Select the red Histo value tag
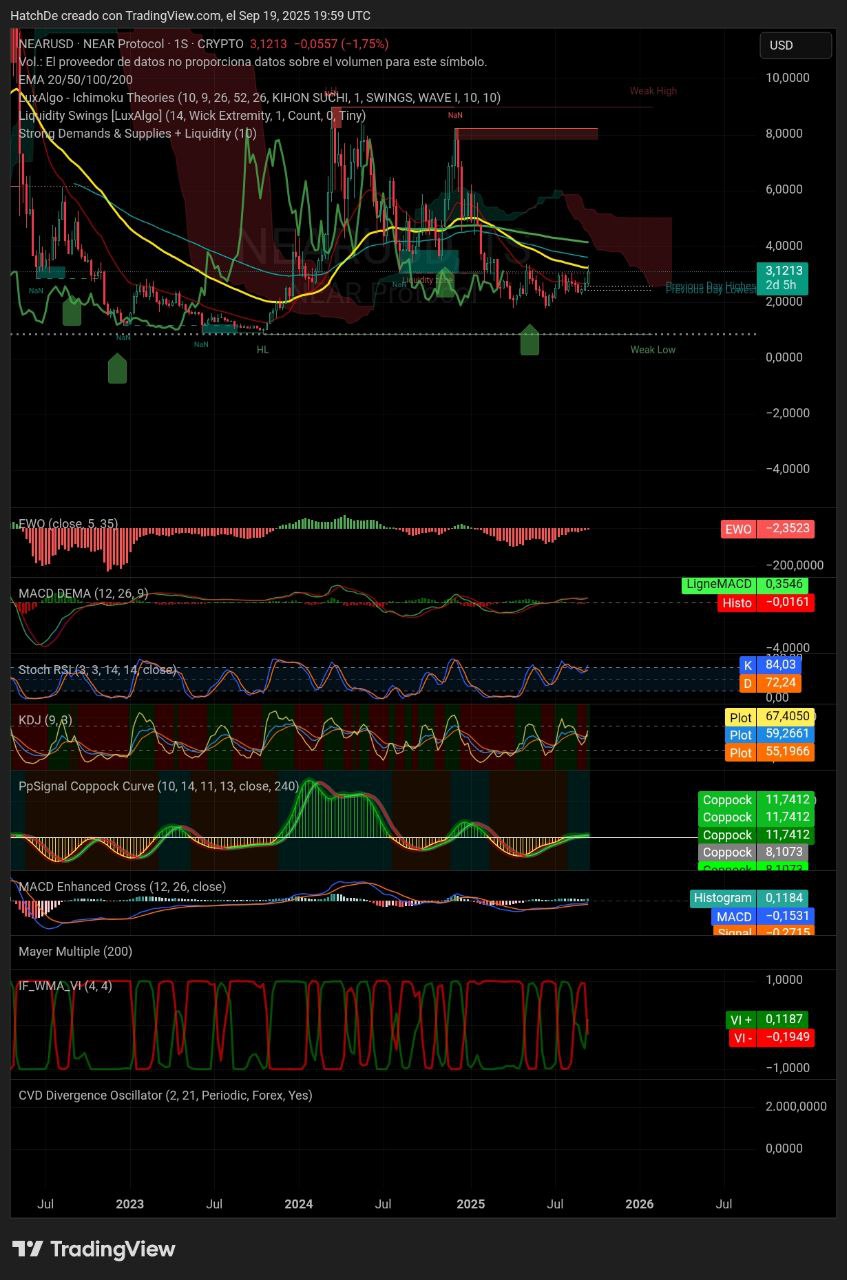847x1280 pixels. (x=766, y=602)
